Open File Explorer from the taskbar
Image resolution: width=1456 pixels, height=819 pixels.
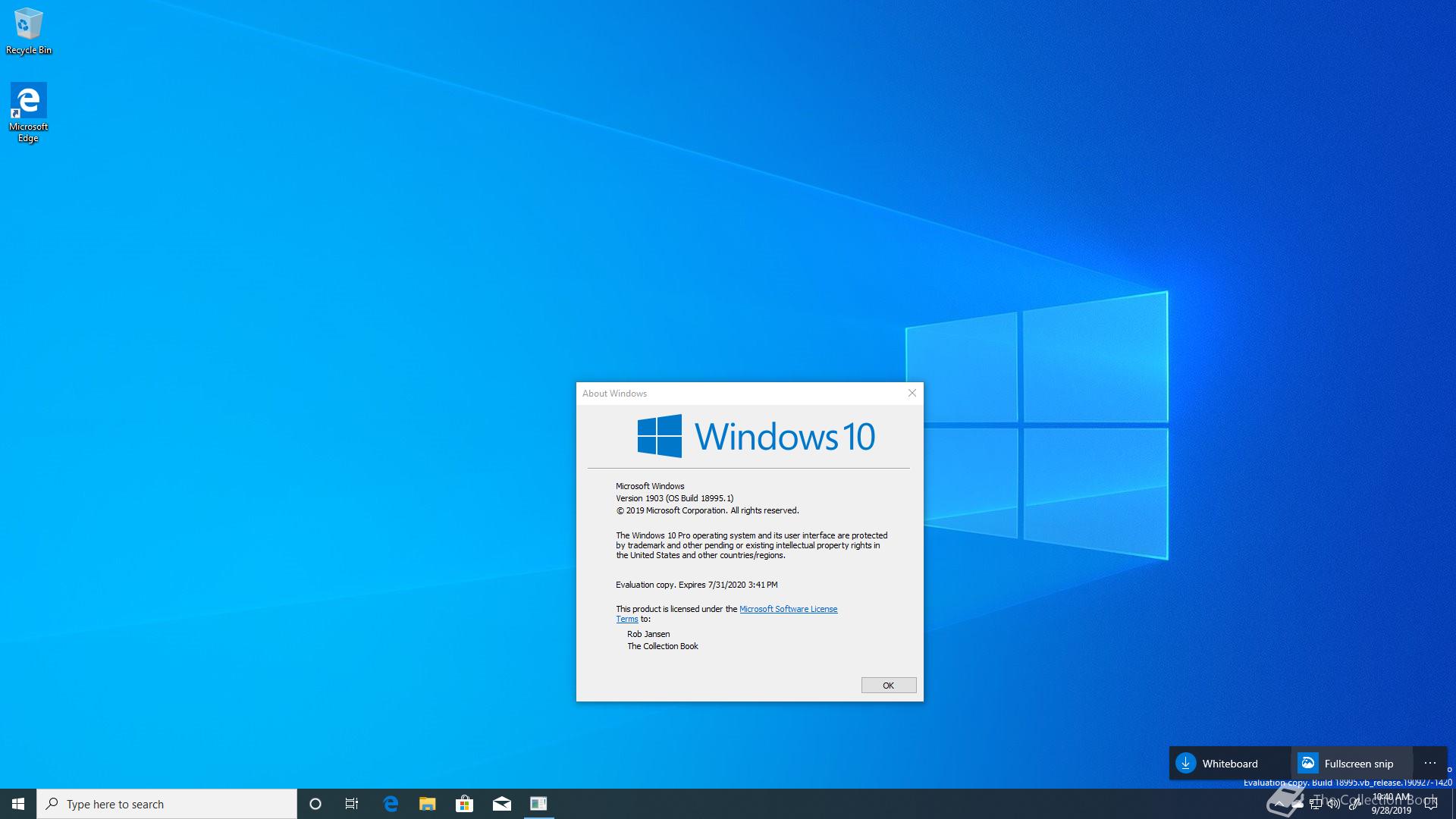pos(428,804)
